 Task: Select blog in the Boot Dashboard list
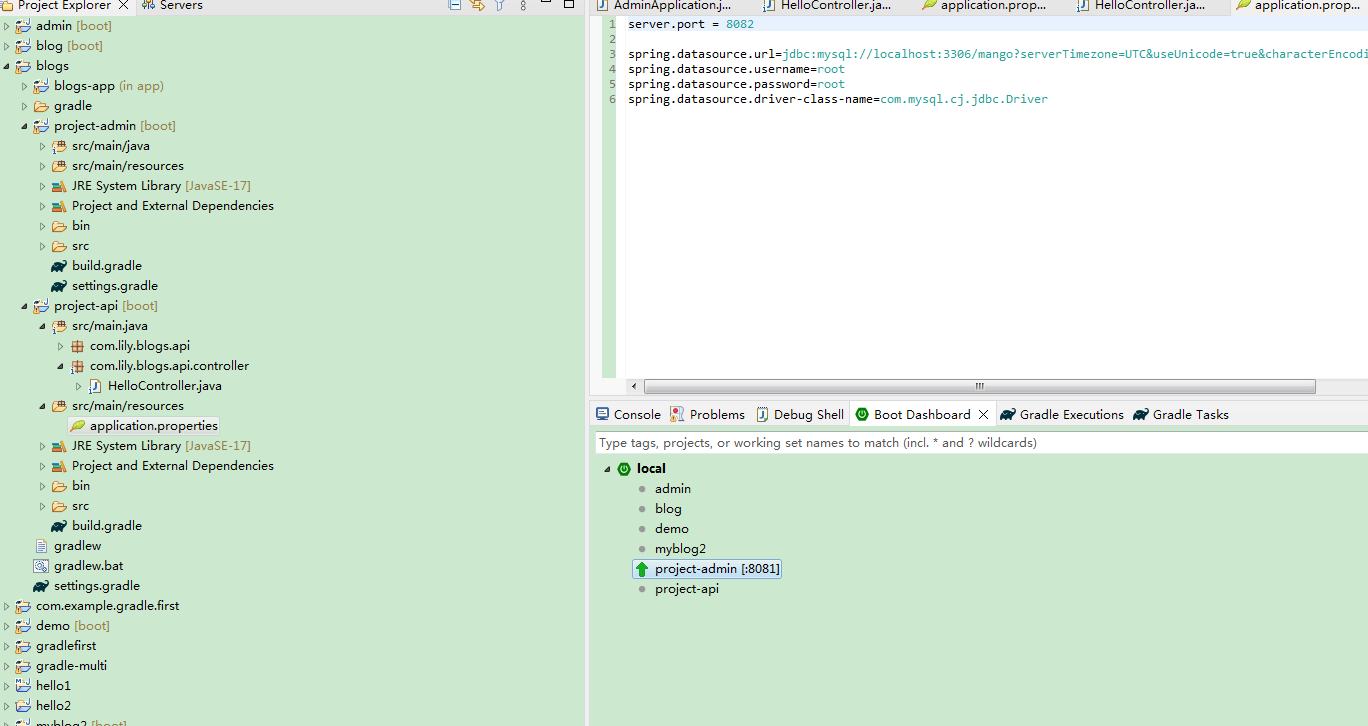[668, 509]
